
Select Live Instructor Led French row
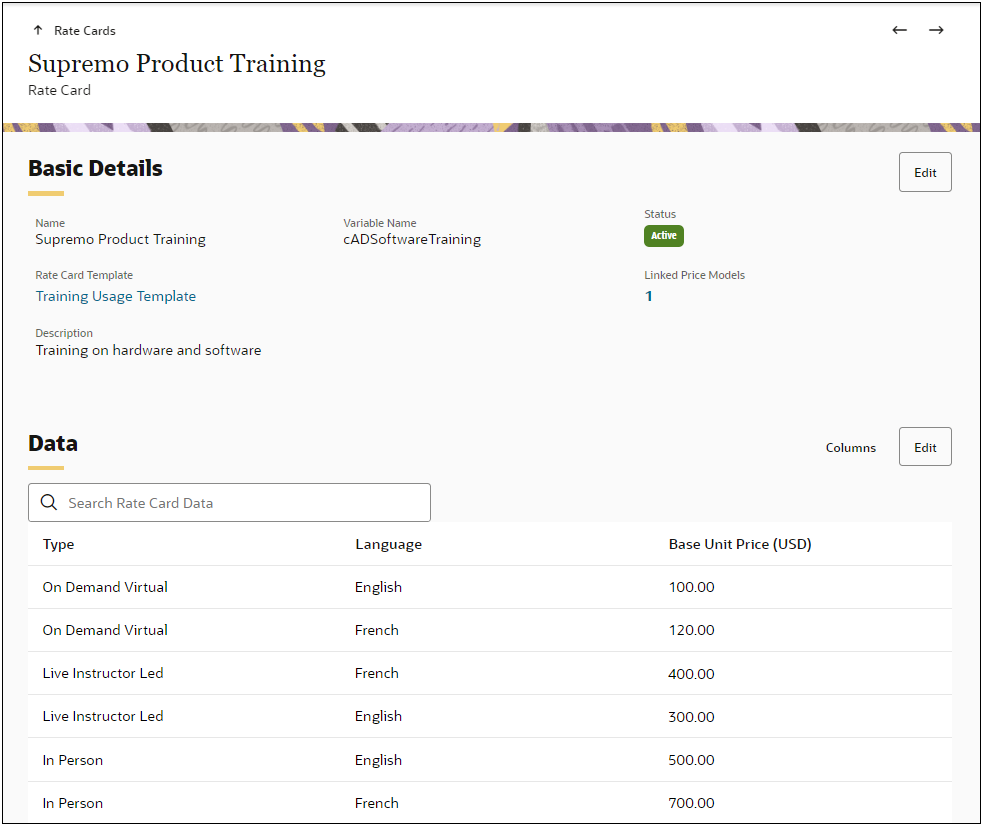(103, 673)
